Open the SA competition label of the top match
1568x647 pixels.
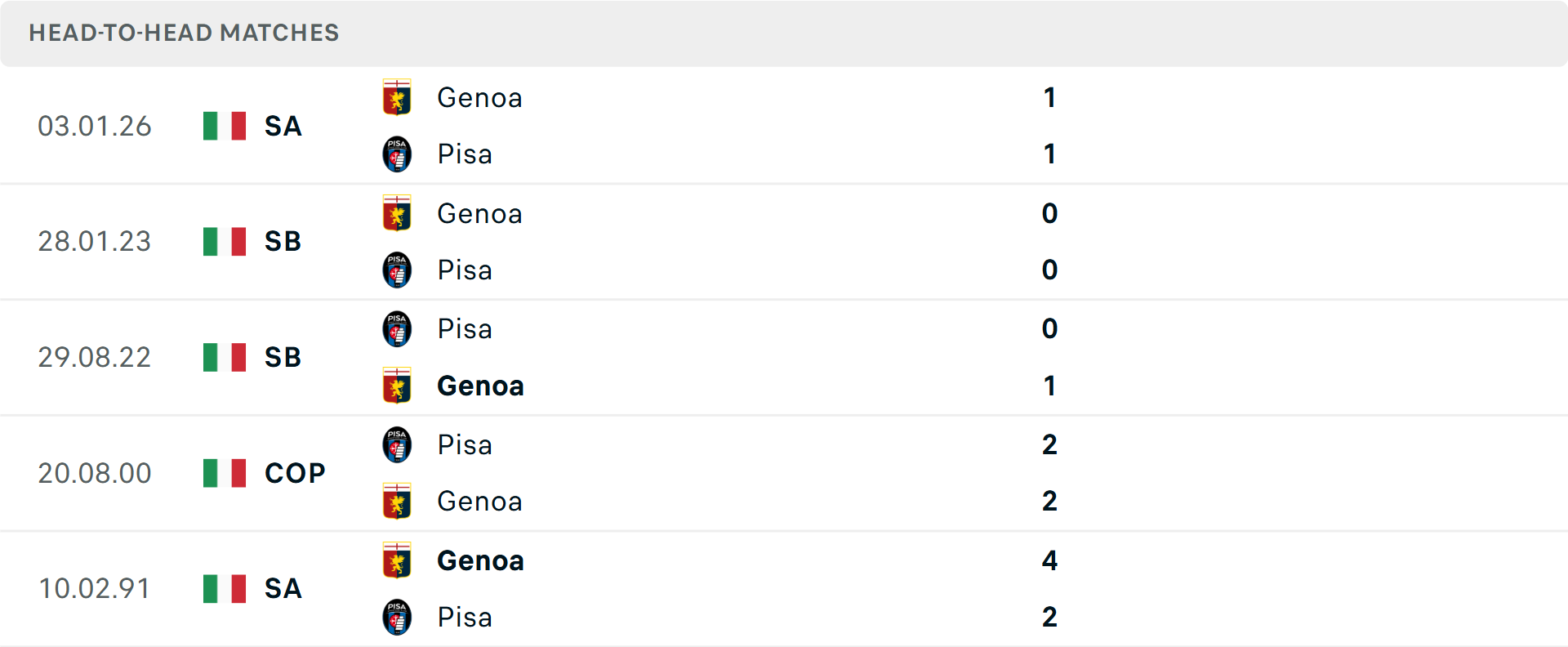282,126
